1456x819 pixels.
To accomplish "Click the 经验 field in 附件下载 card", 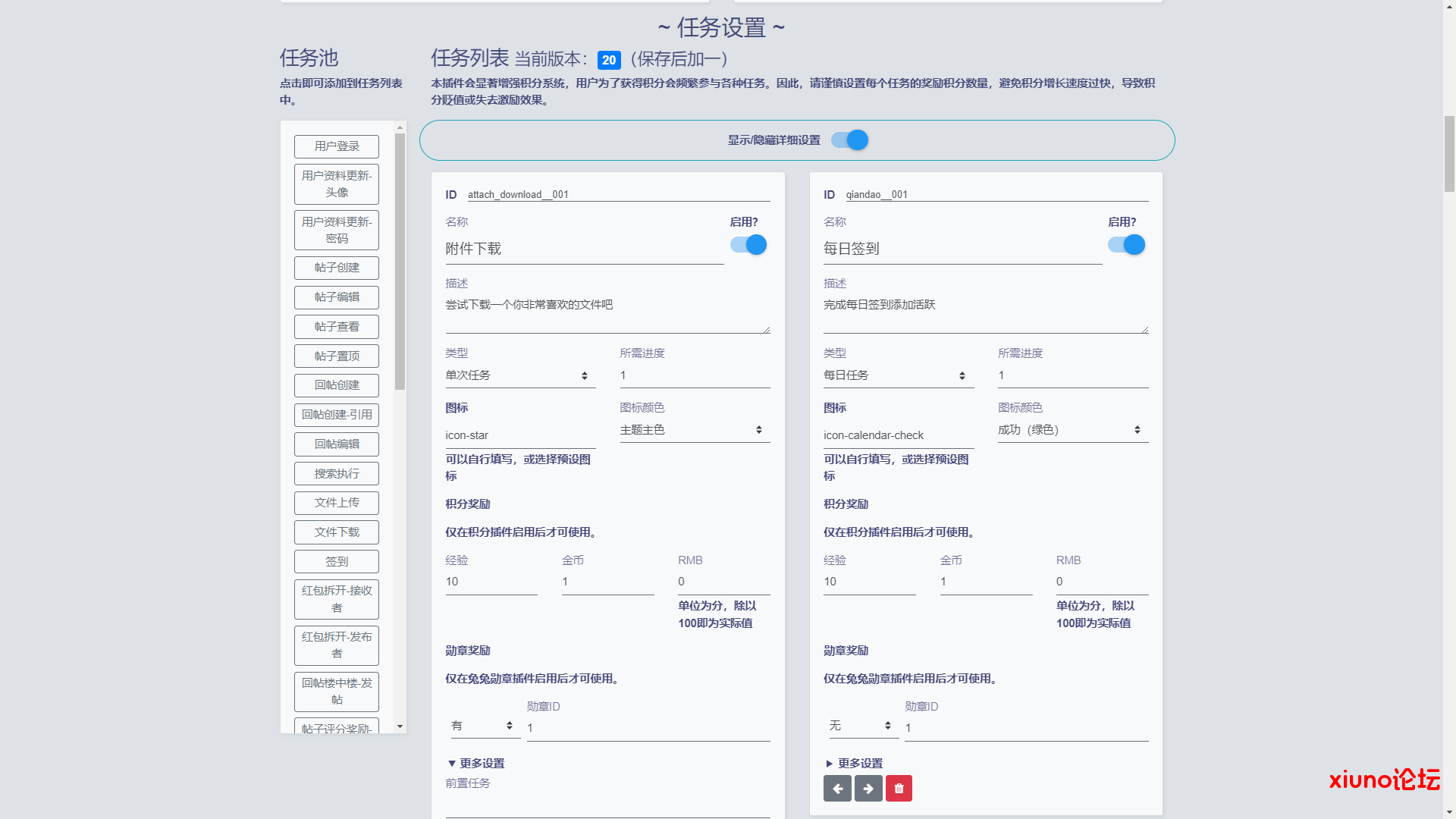I will pyautogui.click(x=491, y=582).
